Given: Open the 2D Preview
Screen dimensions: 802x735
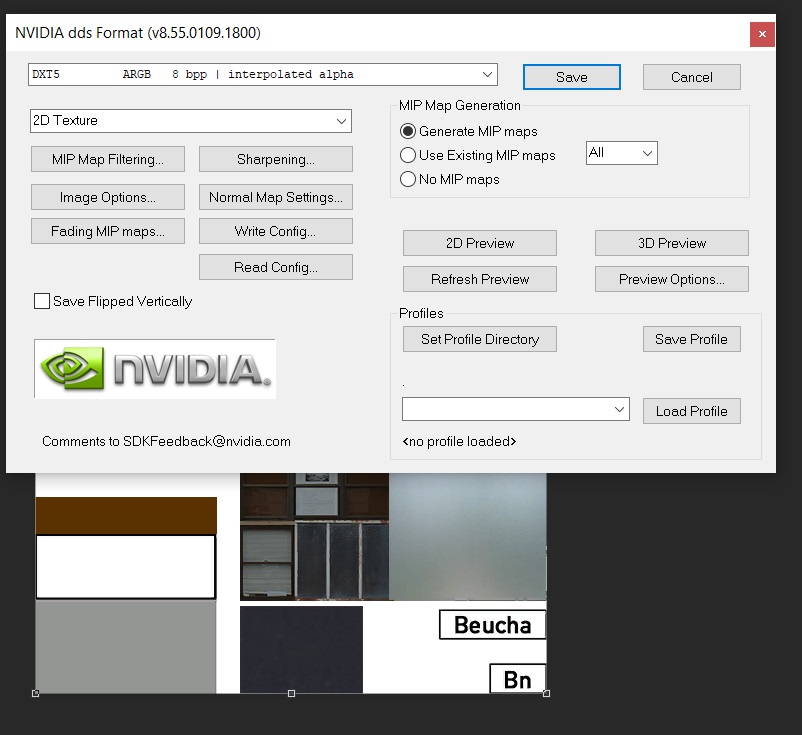Looking at the screenshot, I should click(480, 243).
